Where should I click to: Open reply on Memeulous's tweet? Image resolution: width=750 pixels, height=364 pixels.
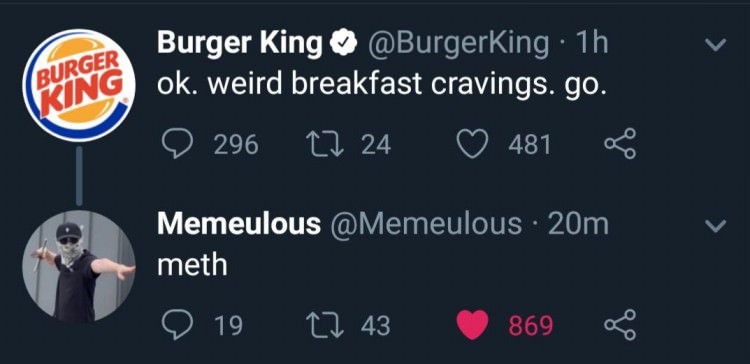click(x=177, y=325)
